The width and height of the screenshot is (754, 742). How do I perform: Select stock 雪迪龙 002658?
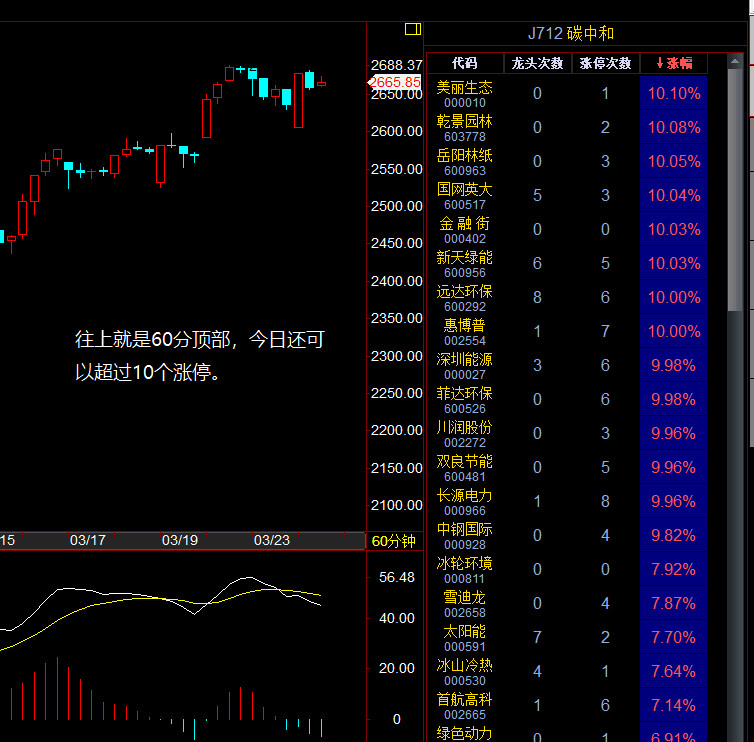[465, 604]
